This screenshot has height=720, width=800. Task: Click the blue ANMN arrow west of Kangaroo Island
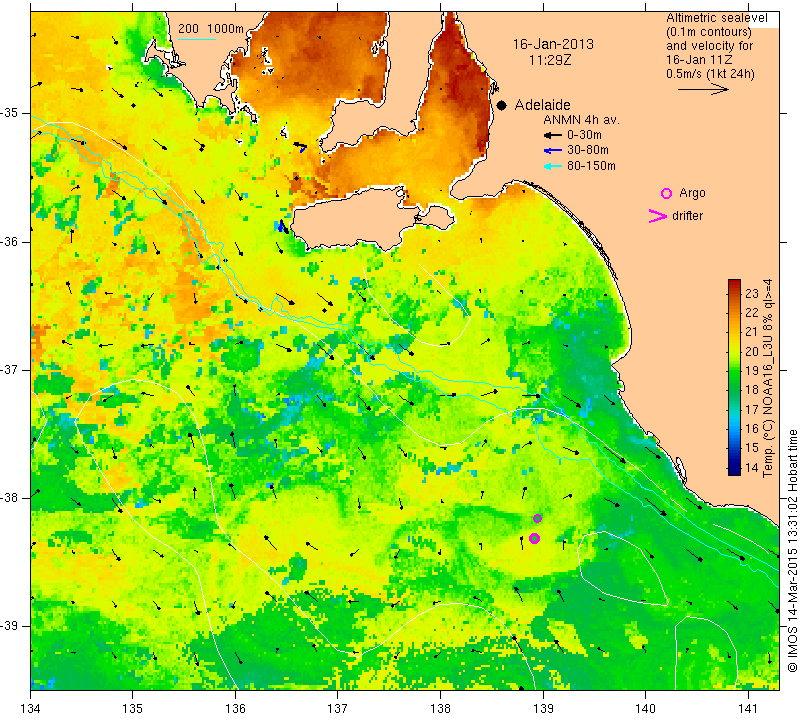[x=281, y=225]
